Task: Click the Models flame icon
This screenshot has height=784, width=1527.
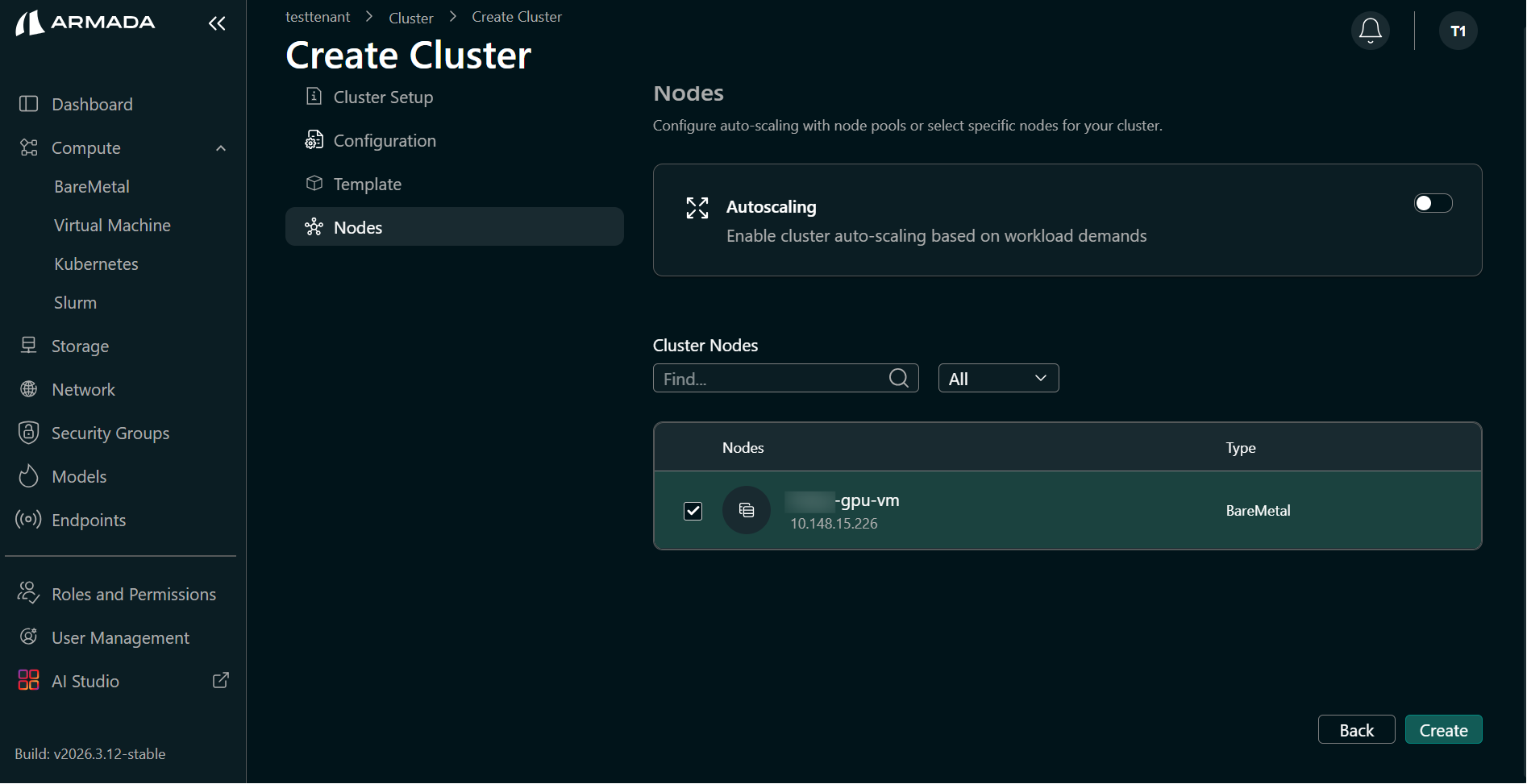Action: [28, 475]
